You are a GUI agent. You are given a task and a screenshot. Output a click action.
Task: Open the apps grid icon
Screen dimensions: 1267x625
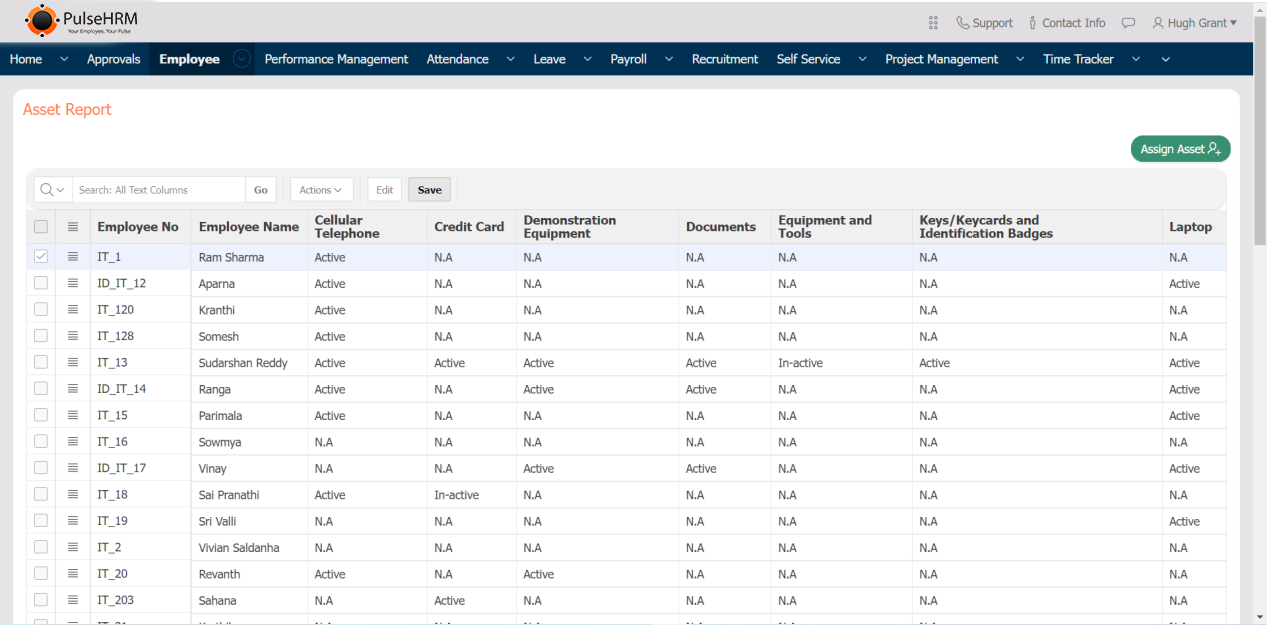coord(933,23)
